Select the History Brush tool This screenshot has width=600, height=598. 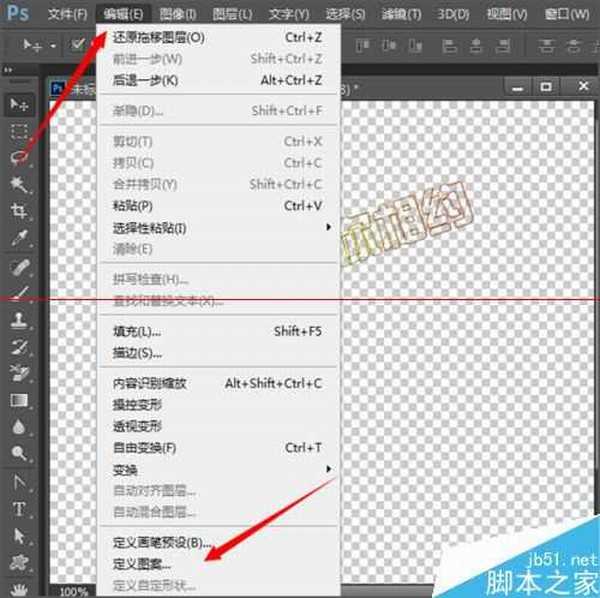[x=19, y=347]
